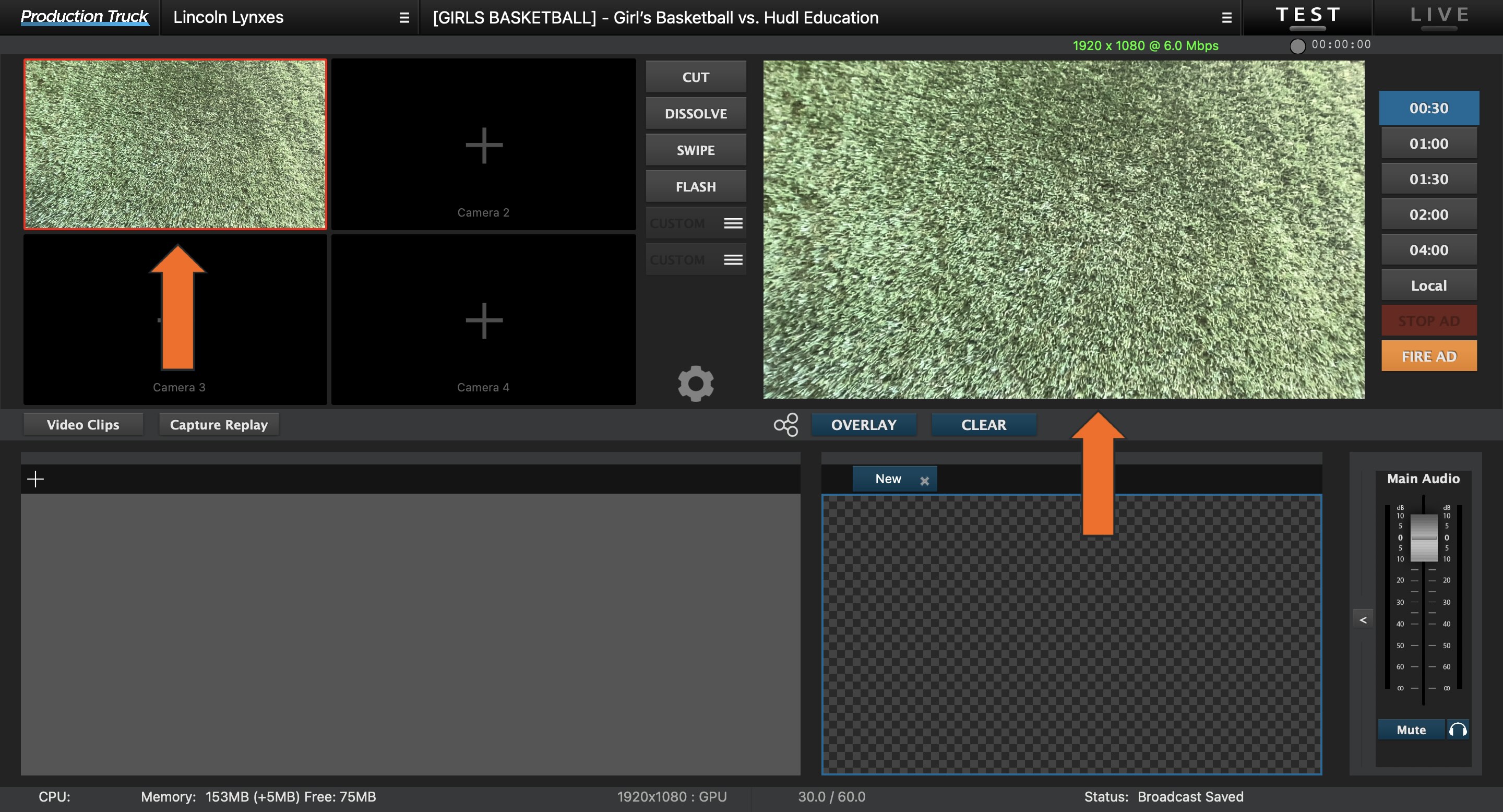
Task: Click the OVERLAY button
Action: (x=864, y=425)
